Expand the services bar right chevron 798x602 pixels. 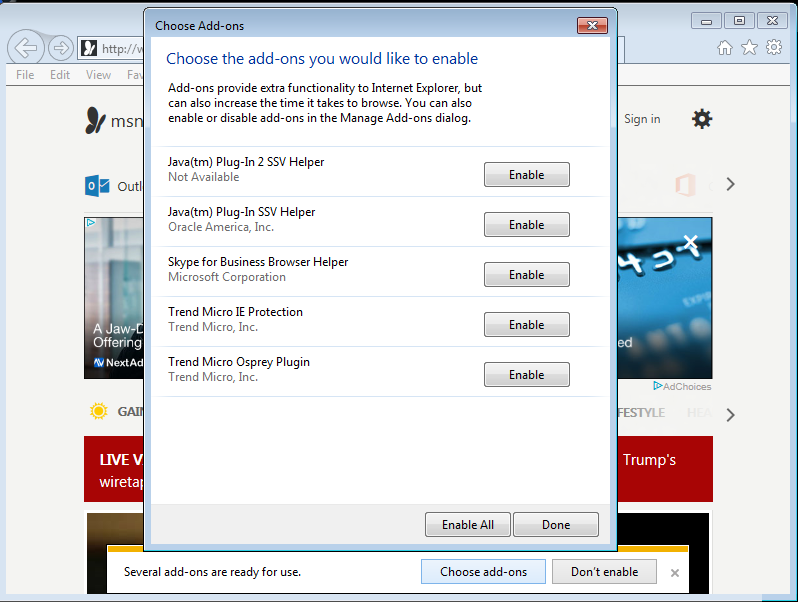pos(731,184)
